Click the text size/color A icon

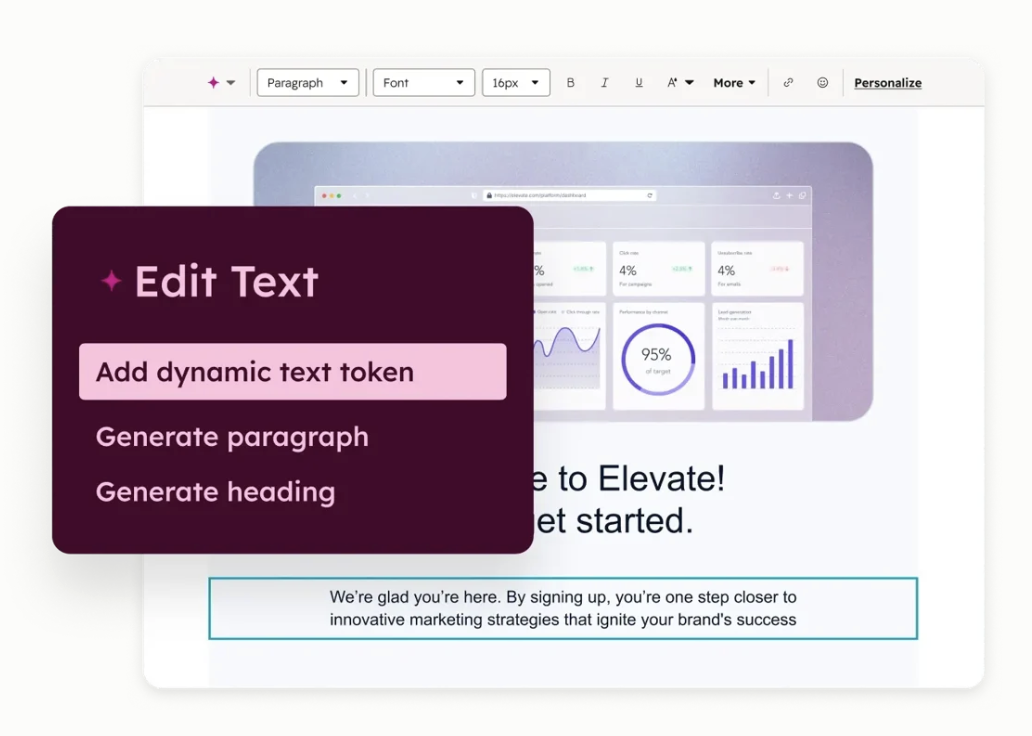(673, 83)
